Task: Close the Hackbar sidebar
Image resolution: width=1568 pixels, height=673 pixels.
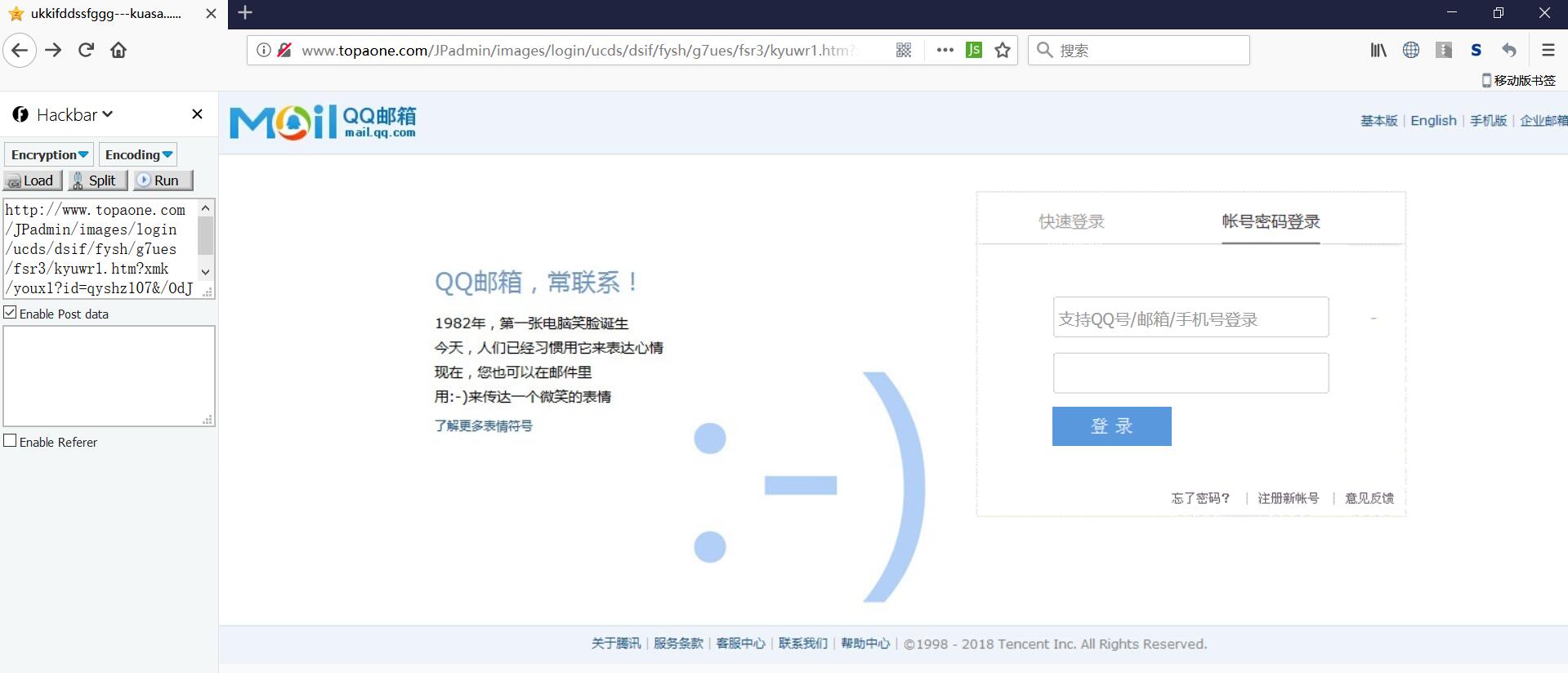Action: pos(197,114)
